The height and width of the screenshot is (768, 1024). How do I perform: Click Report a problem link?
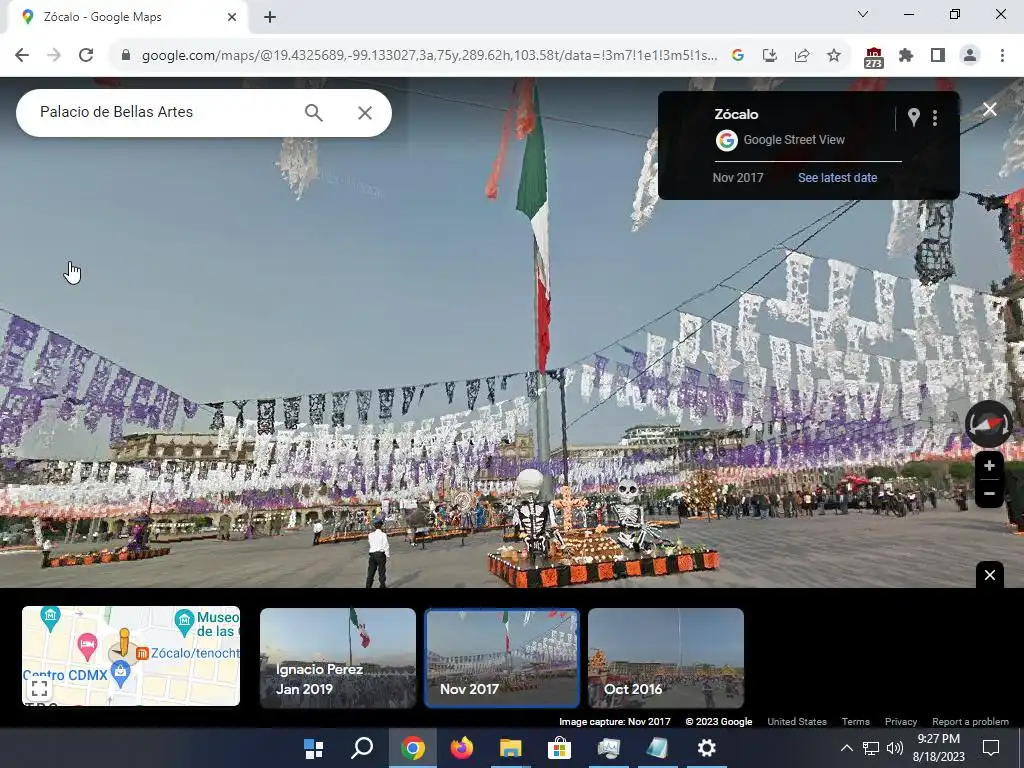(970, 722)
